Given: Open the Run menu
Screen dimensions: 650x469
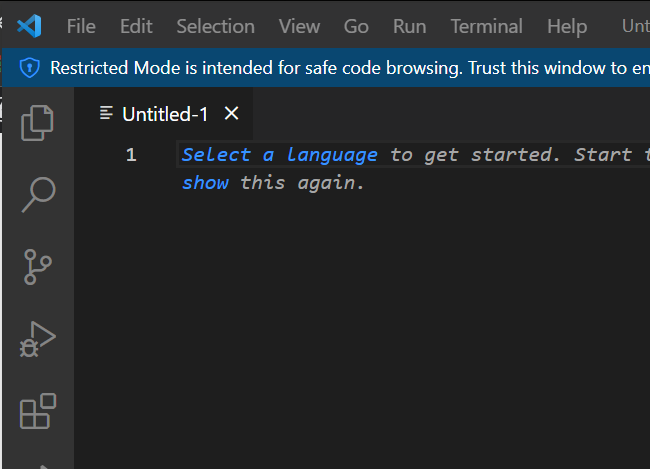Looking at the screenshot, I should [410, 27].
